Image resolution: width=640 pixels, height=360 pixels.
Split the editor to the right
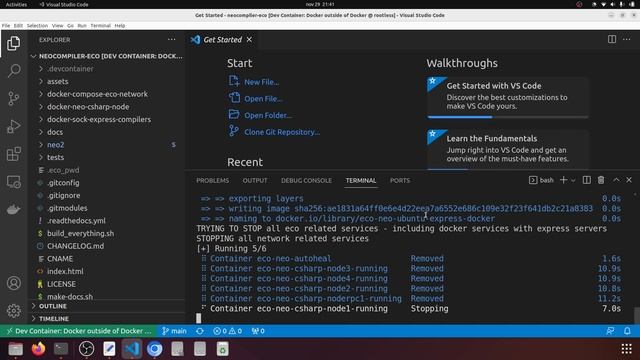(x=612, y=40)
